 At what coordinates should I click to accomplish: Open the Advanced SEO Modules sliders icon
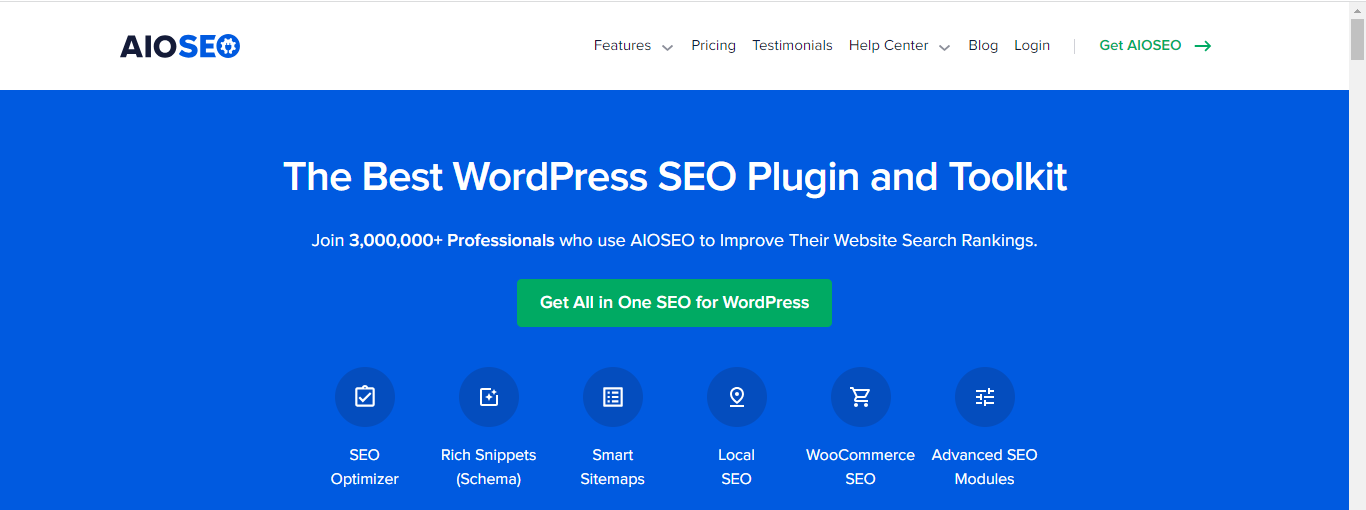[x=985, y=397]
